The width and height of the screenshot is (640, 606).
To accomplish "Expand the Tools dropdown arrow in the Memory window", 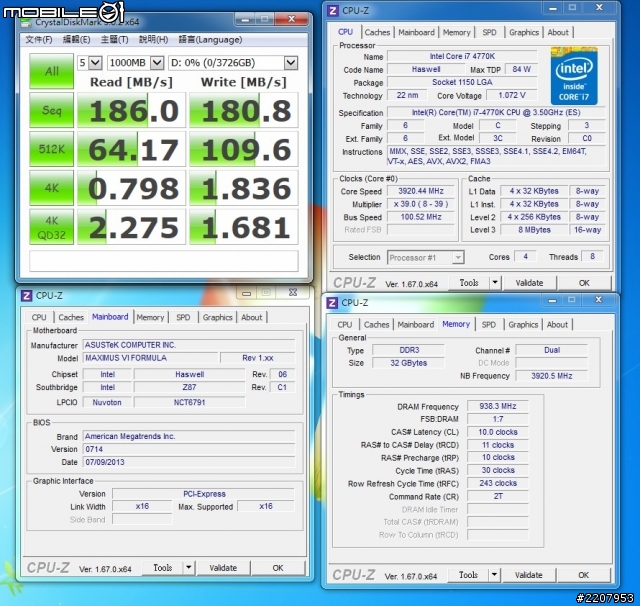I will tap(494, 575).
